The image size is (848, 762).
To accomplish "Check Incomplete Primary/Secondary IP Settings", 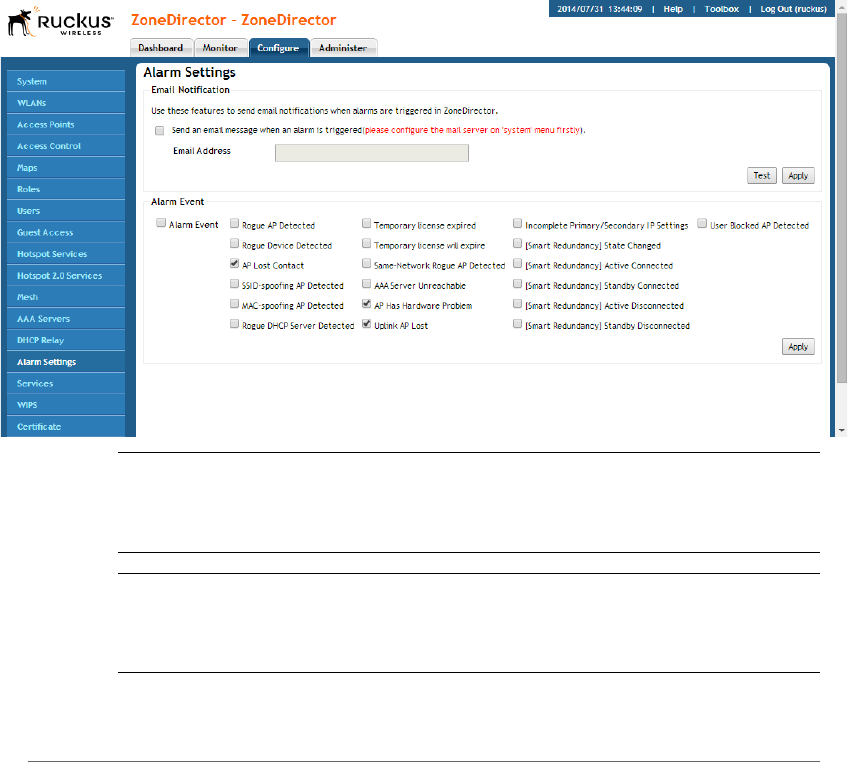I will point(517,223).
